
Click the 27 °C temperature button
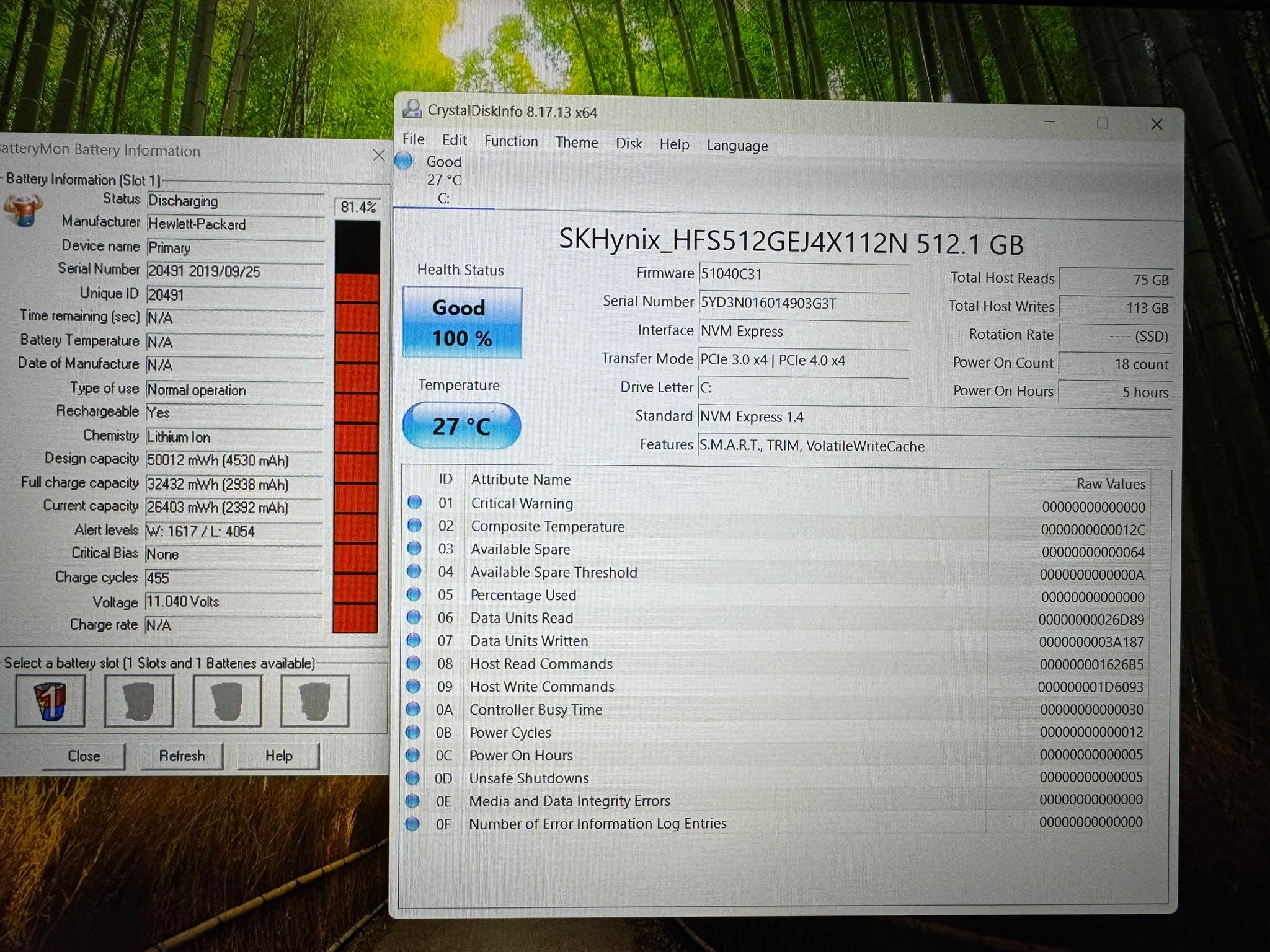(461, 426)
